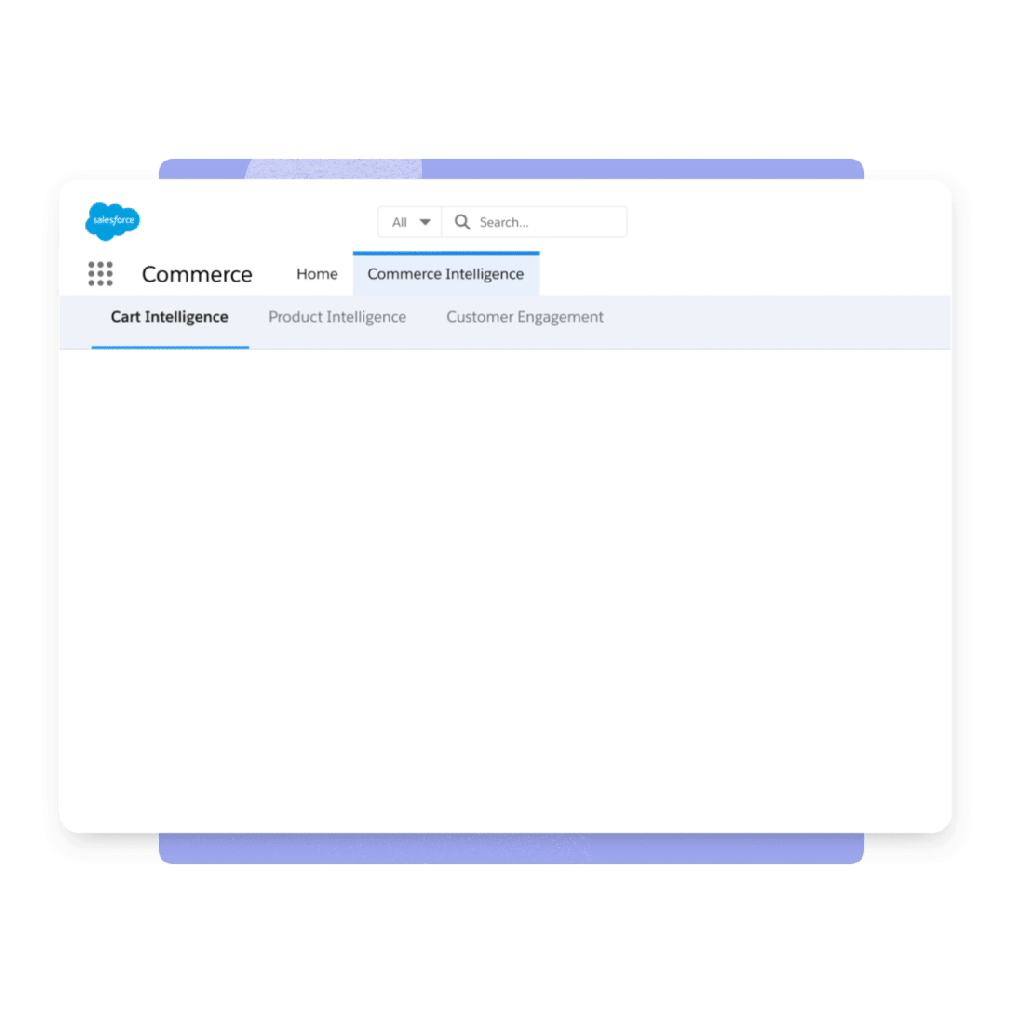Open the Customer Engagement sub-tab

pos(525,317)
